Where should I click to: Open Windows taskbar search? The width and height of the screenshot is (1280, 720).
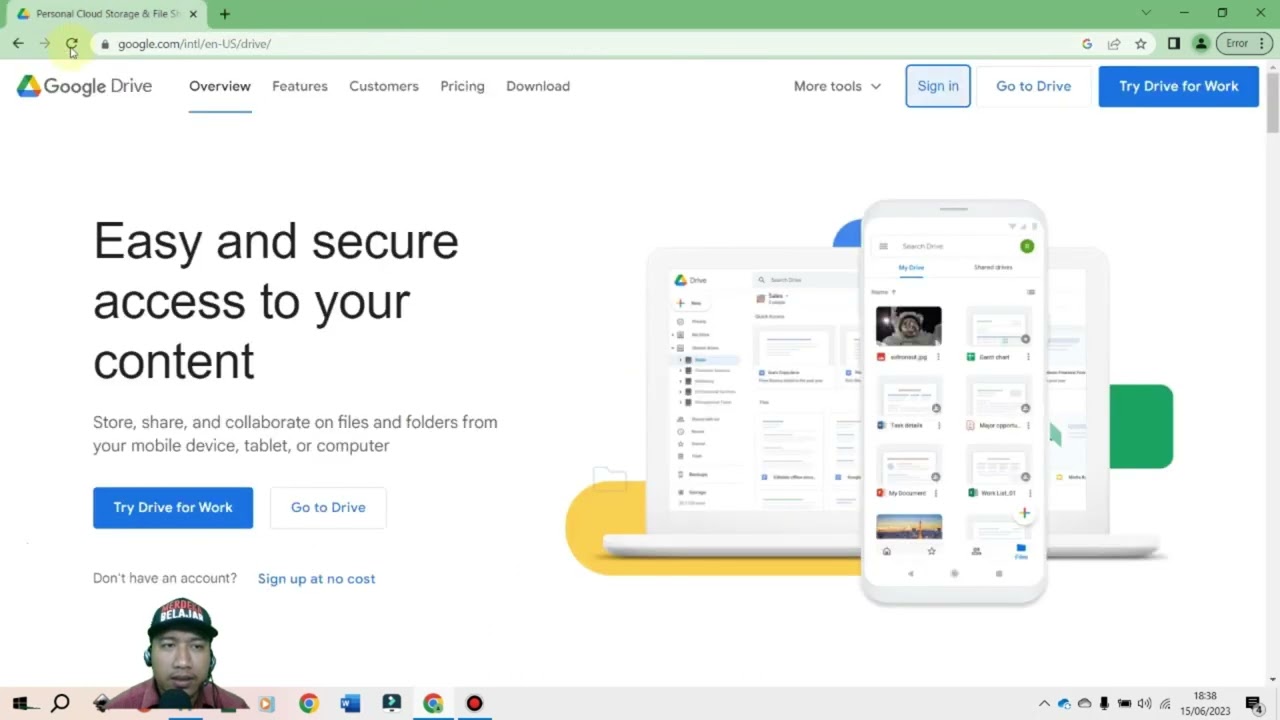point(60,704)
